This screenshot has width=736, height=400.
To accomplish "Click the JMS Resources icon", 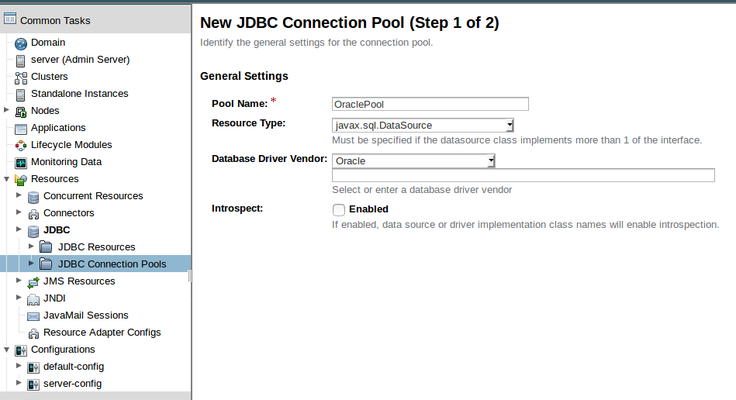I will pyautogui.click(x=33, y=281).
